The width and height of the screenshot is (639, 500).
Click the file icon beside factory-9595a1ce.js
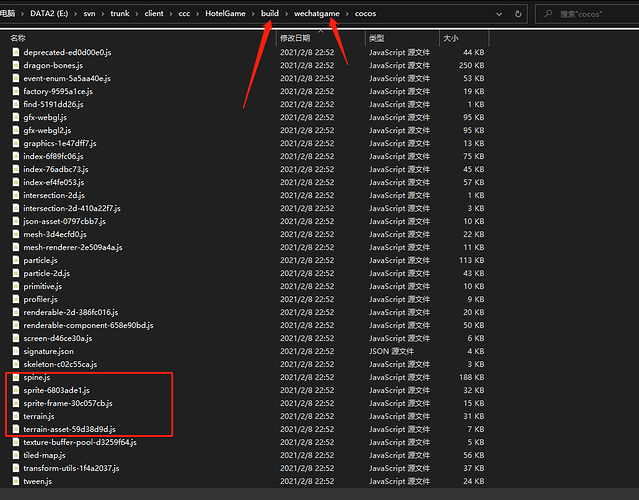tap(16, 91)
